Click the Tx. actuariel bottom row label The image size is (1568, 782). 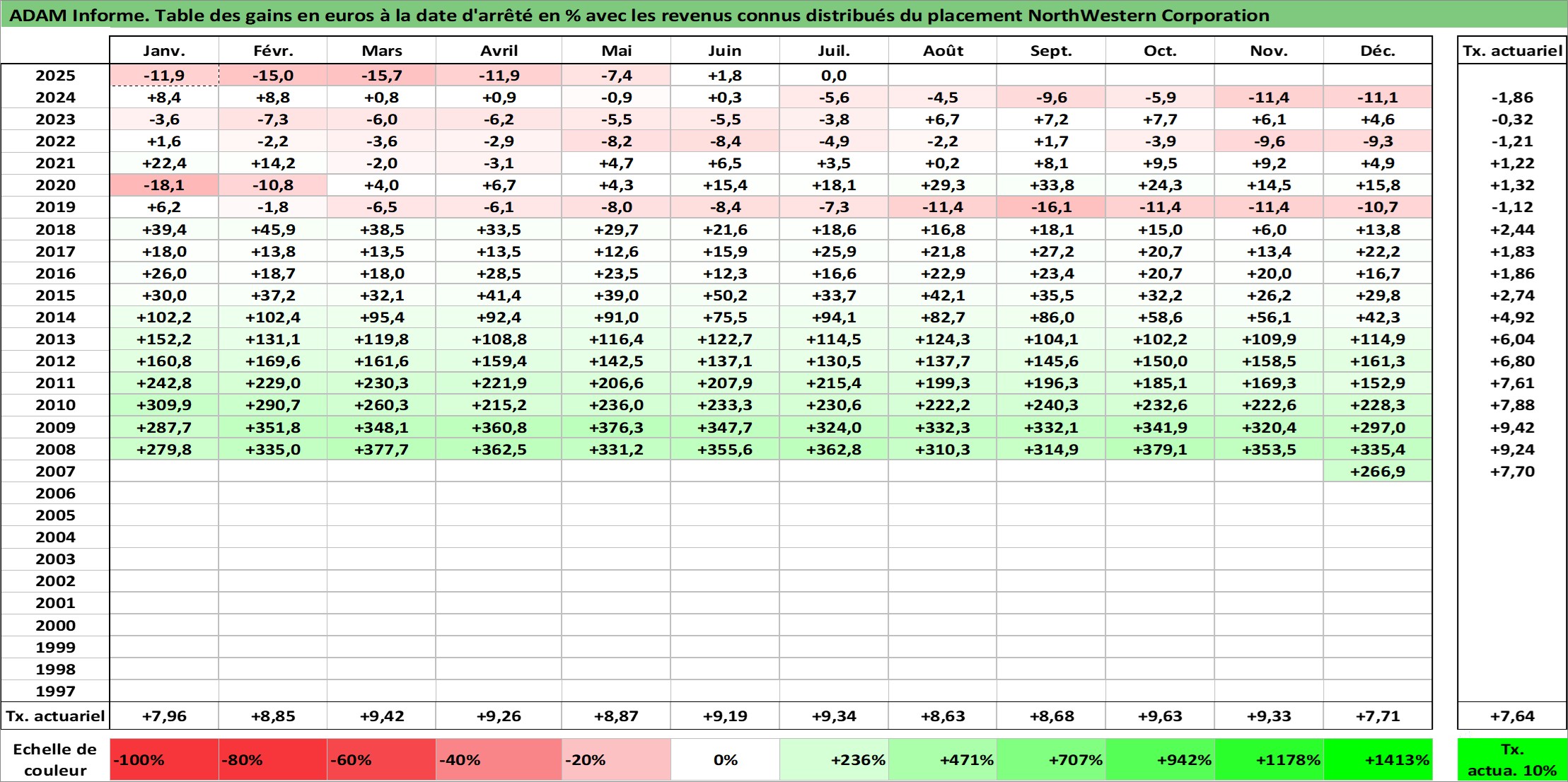pos(55,716)
